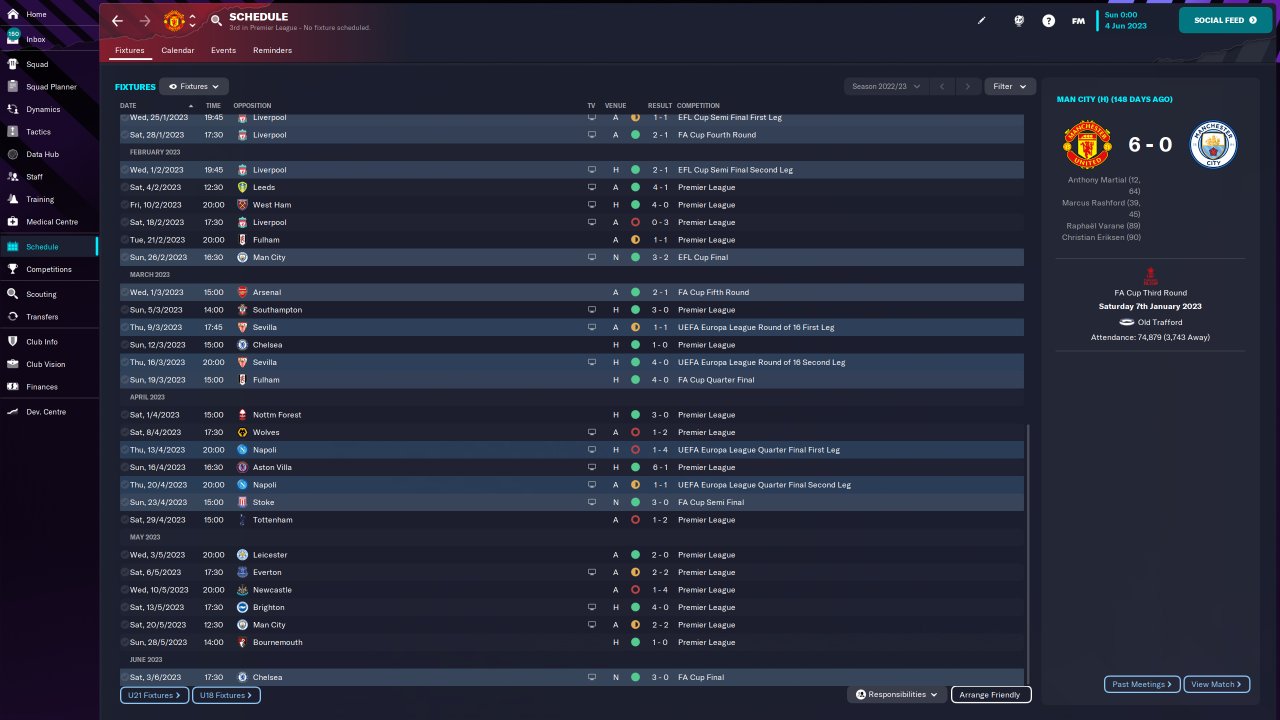Image resolution: width=1280 pixels, height=720 pixels.
Task: Open U21 Fixtures
Action: [154, 695]
